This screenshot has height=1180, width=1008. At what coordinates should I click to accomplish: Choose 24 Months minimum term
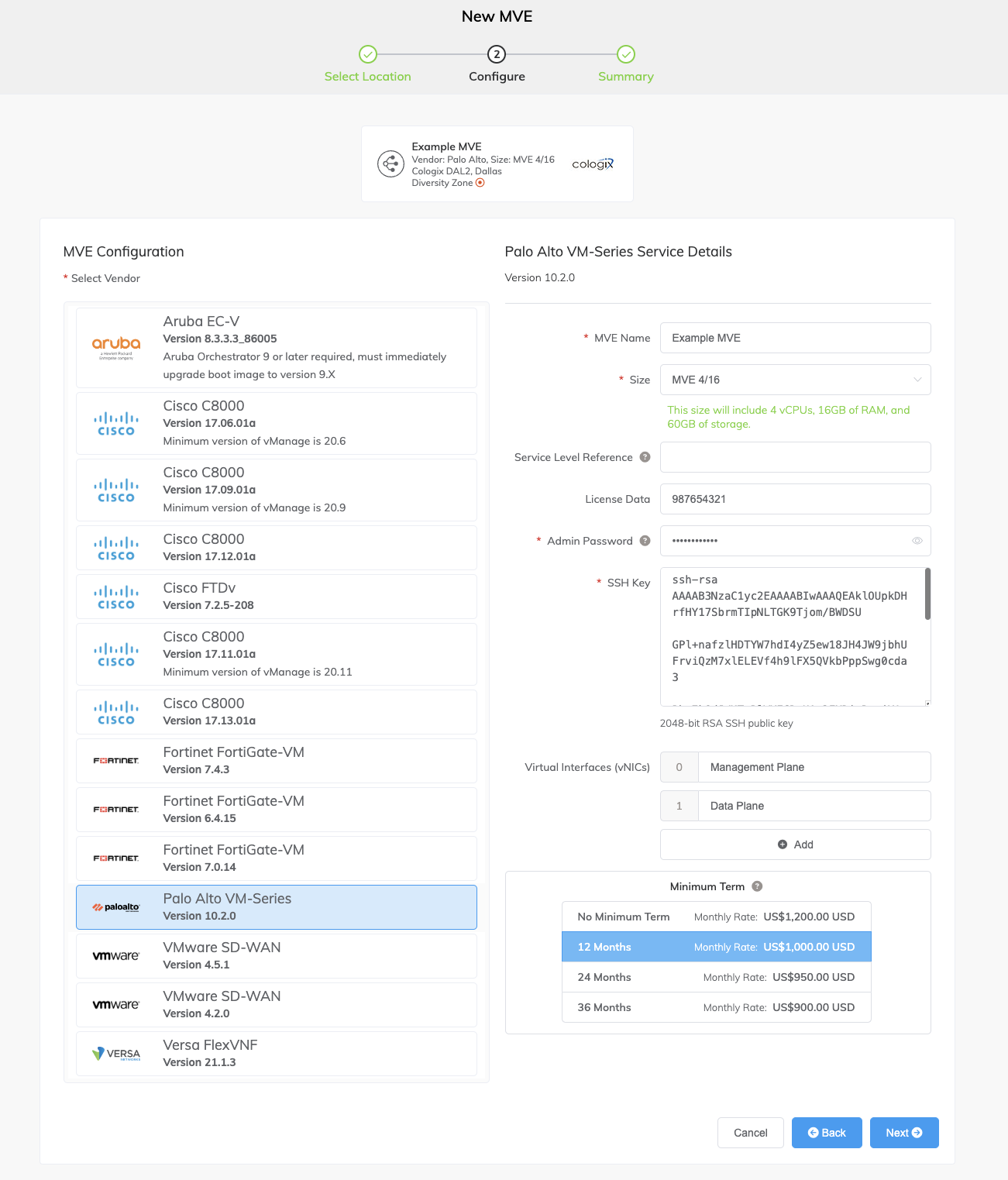tap(717, 977)
